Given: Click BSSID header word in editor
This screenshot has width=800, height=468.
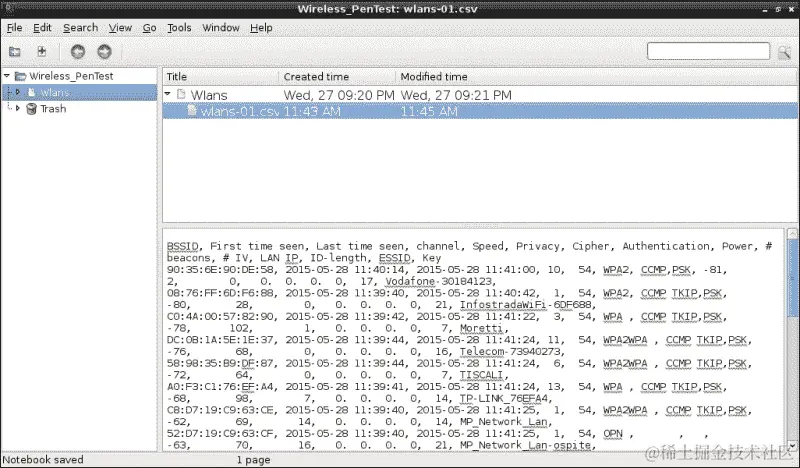Looking at the screenshot, I should pyautogui.click(x=182, y=246).
